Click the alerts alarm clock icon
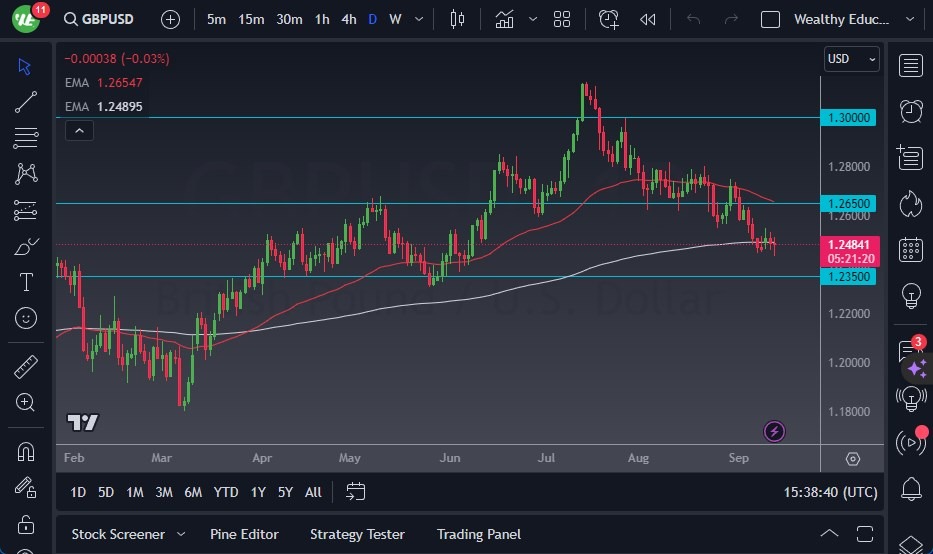933x554 pixels. [910, 111]
